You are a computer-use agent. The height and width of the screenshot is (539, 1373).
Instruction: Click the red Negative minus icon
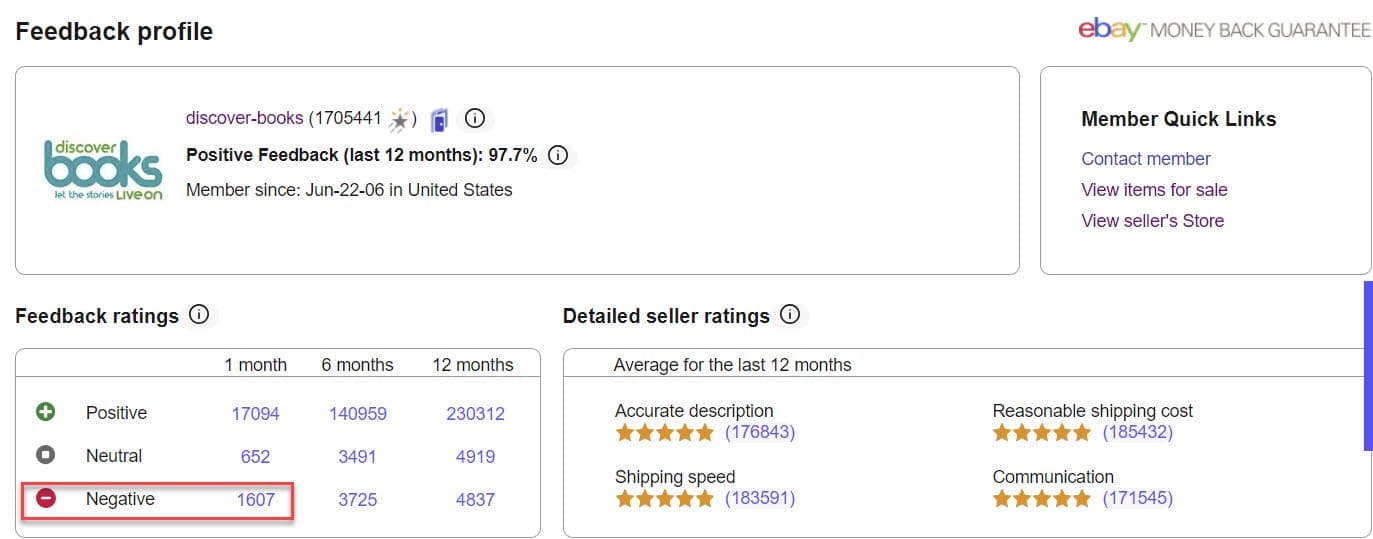pyautogui.click(x=46, y=498)
